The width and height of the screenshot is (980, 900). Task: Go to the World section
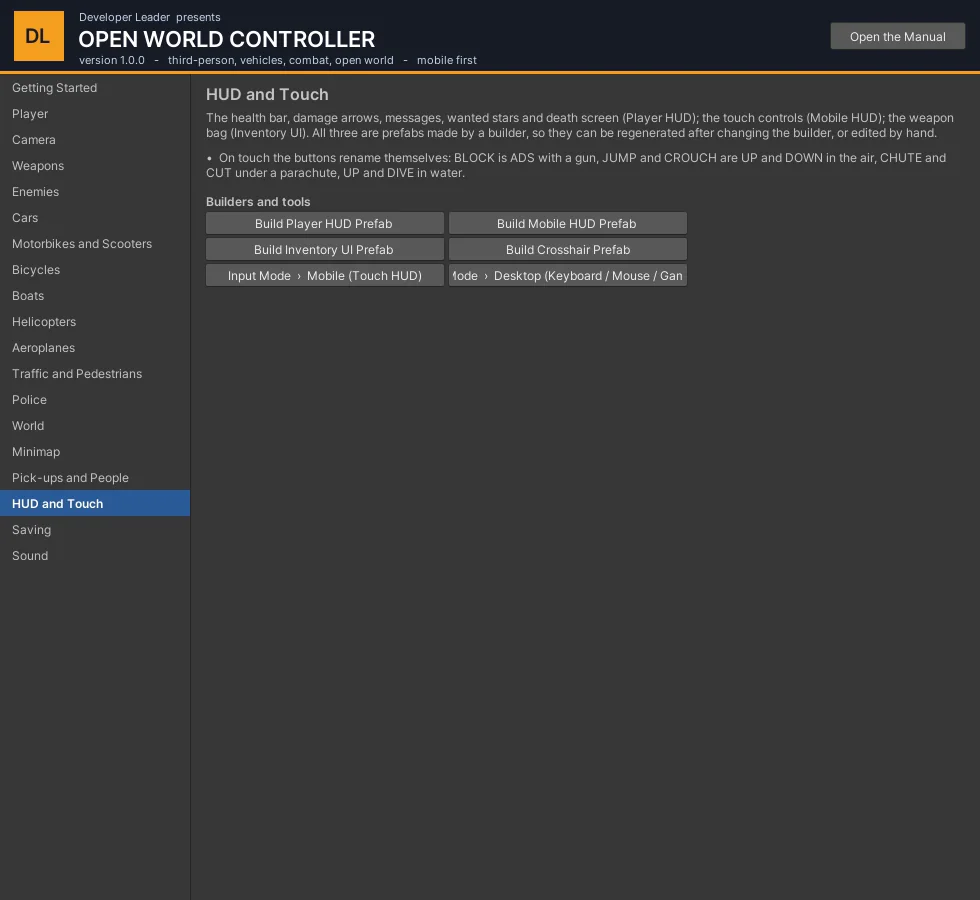[95, 426]
